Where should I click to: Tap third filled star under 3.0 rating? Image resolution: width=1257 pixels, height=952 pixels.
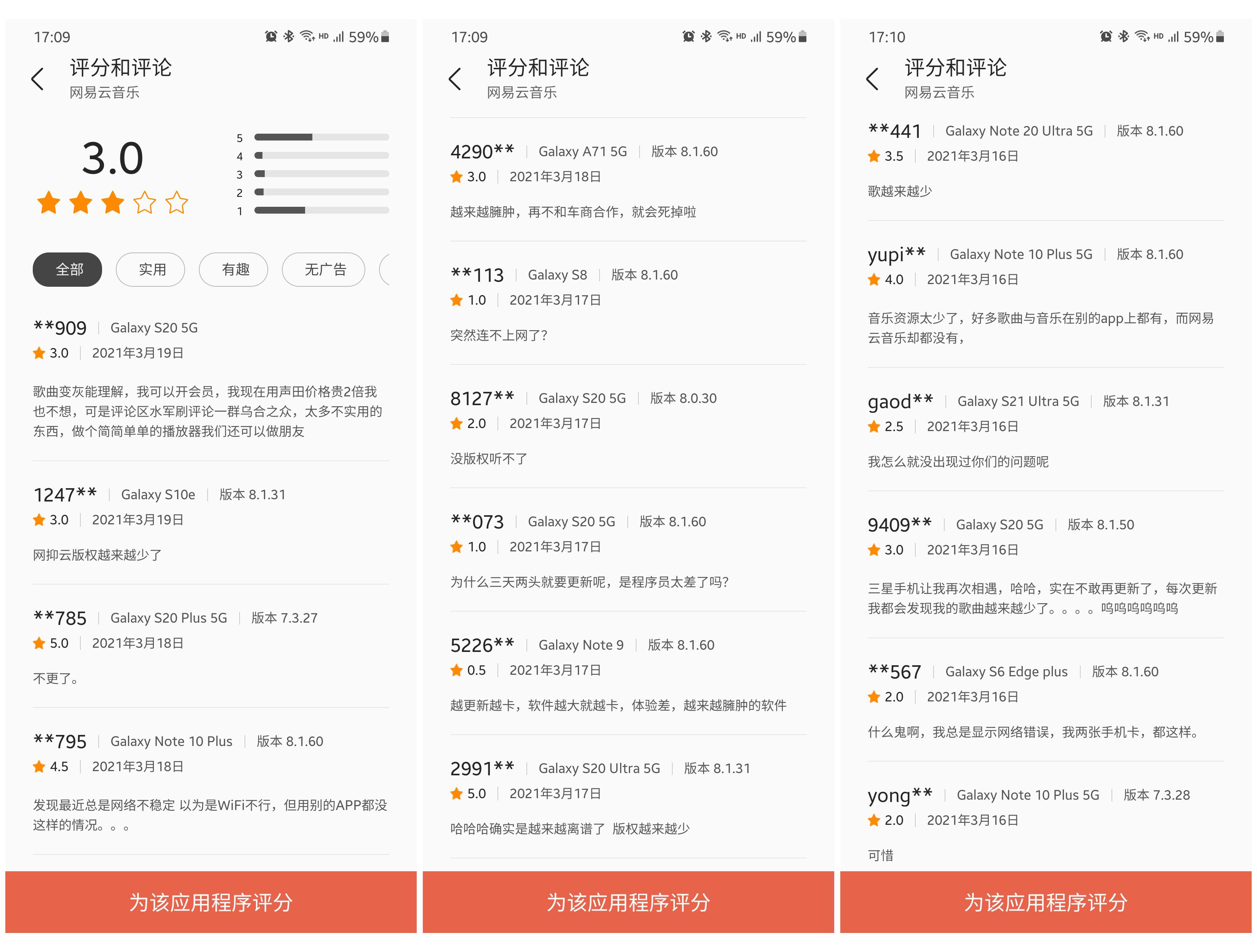click(113, 203)
